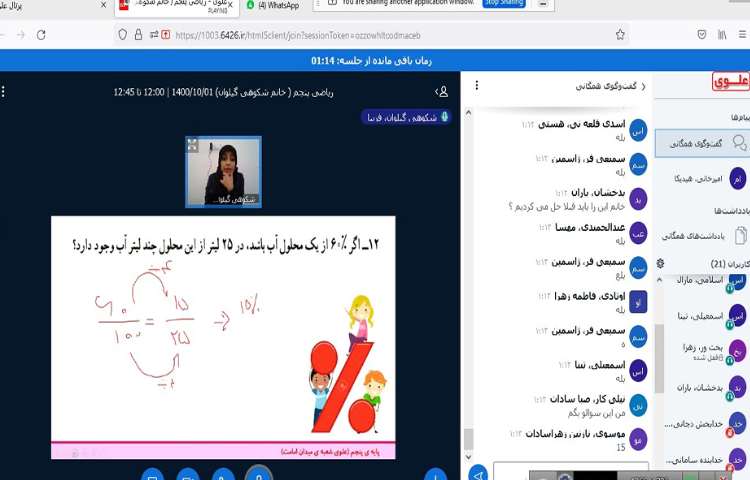Screen dimensions: 750x480
Task: Select user اسمعیلی، ثنا in users list
Action: coord(708,316)
